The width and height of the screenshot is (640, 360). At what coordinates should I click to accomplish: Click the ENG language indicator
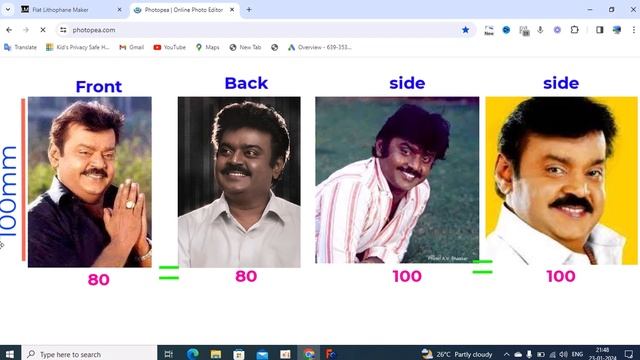pos(577,354)
